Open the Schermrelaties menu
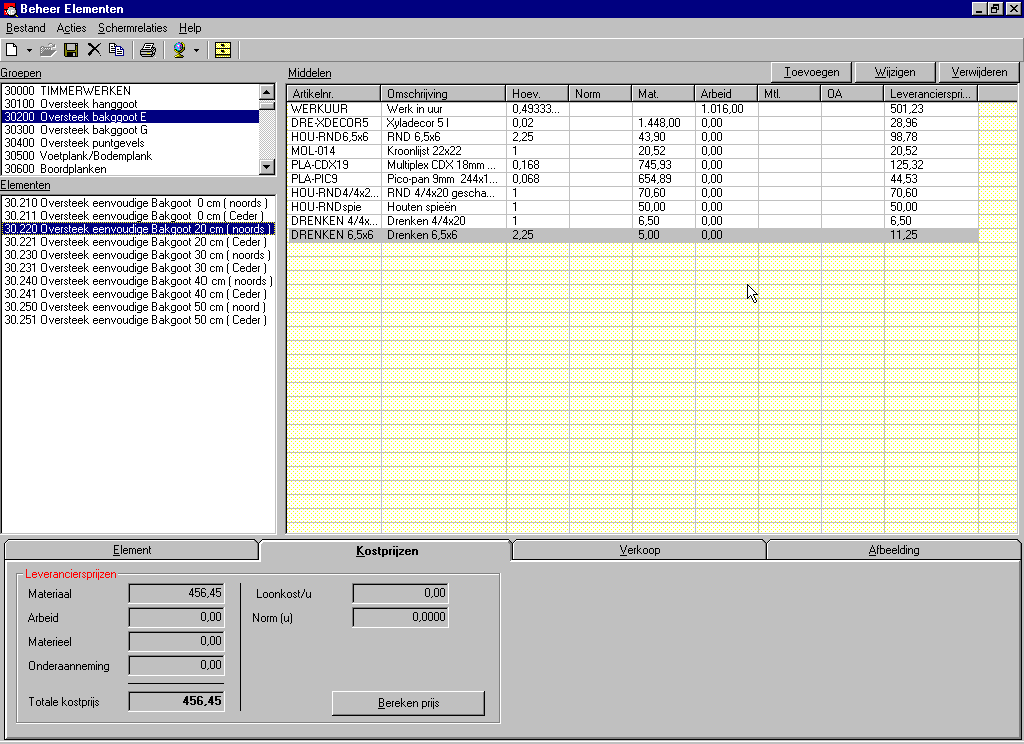This screenshot has height=744, width=1024. coord(133,28)
